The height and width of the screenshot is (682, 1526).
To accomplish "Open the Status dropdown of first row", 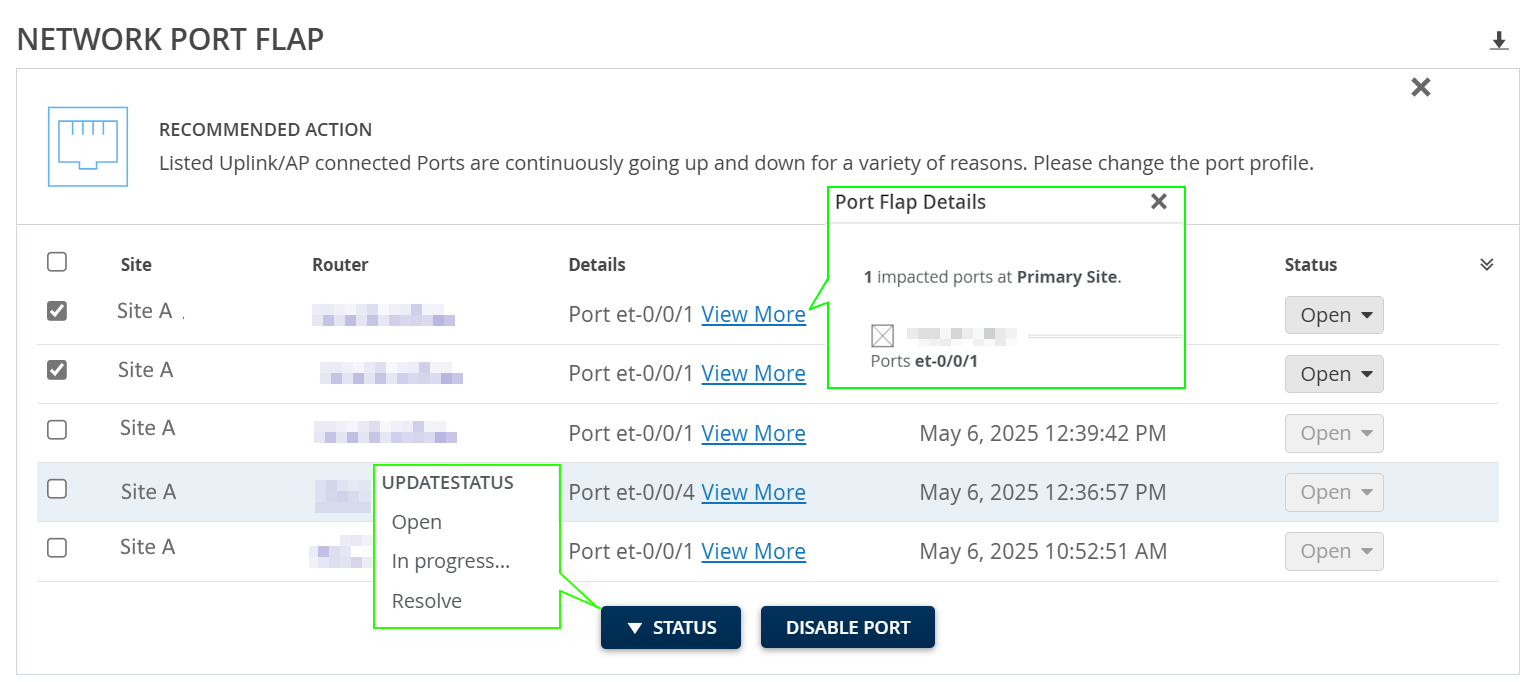I will click(1334, 315).
